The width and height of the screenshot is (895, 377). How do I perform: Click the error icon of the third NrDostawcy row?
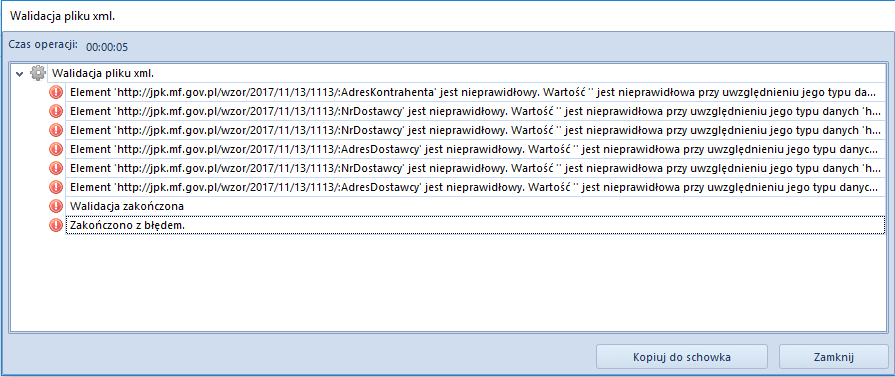(57, 168)
